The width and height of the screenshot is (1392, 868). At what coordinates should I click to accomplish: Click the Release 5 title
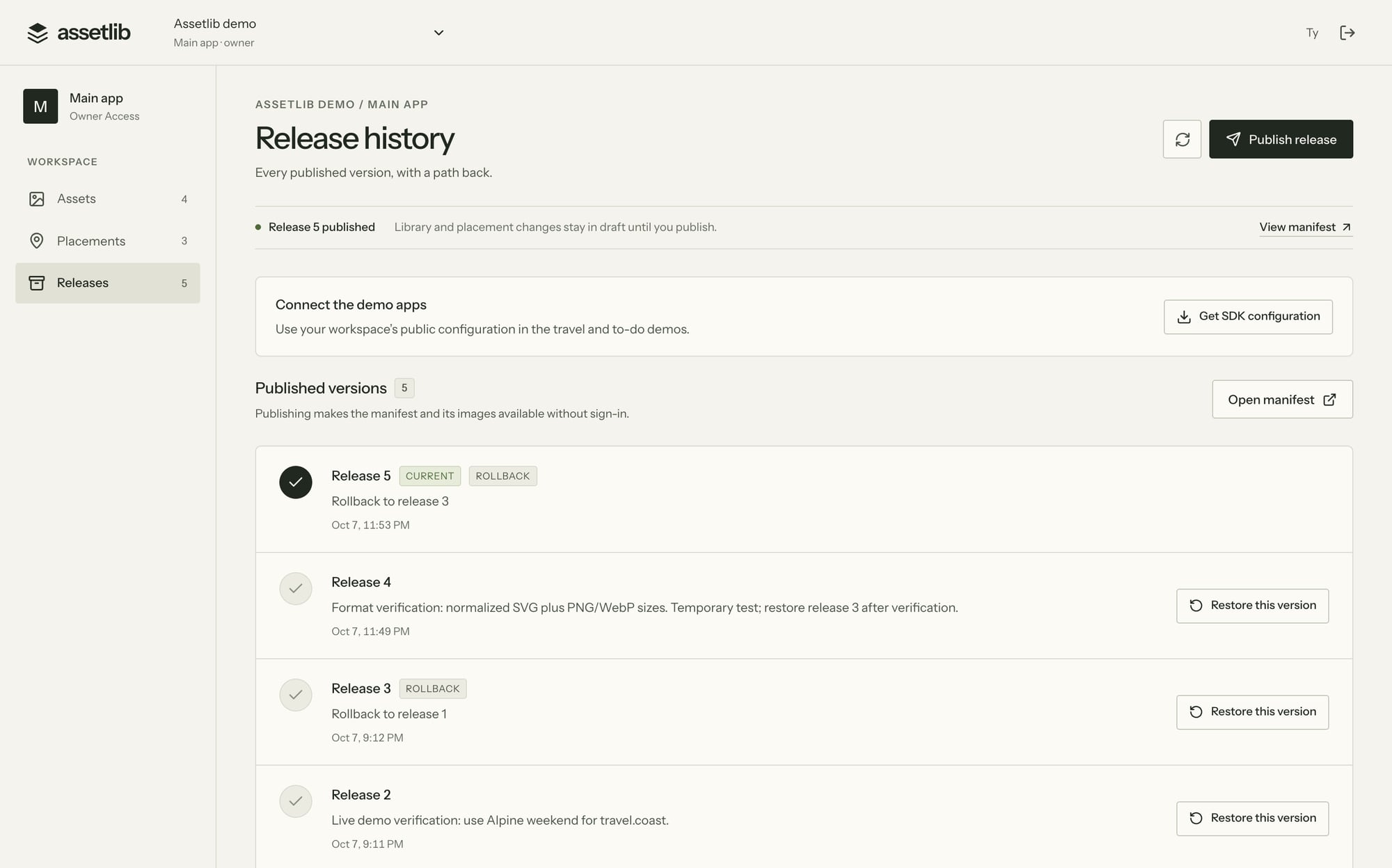click(x=361, y=476)
